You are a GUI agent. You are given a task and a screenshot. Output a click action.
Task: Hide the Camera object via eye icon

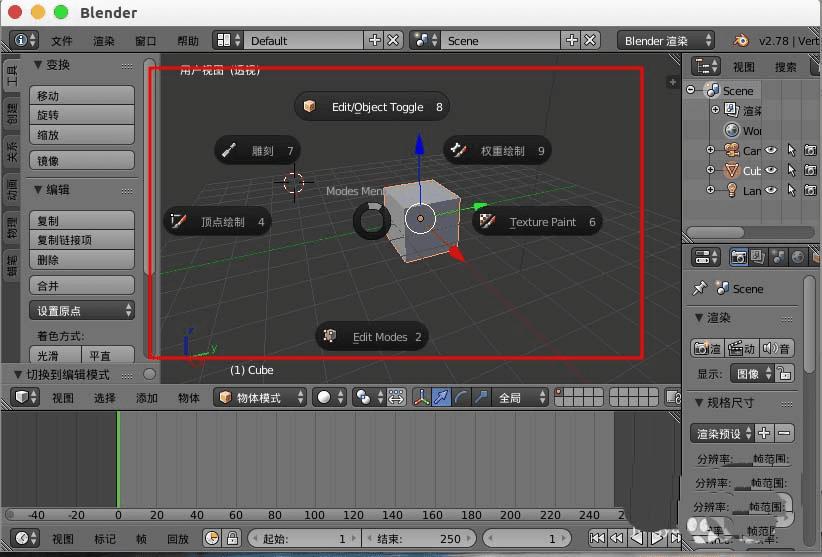click(771, 151)
